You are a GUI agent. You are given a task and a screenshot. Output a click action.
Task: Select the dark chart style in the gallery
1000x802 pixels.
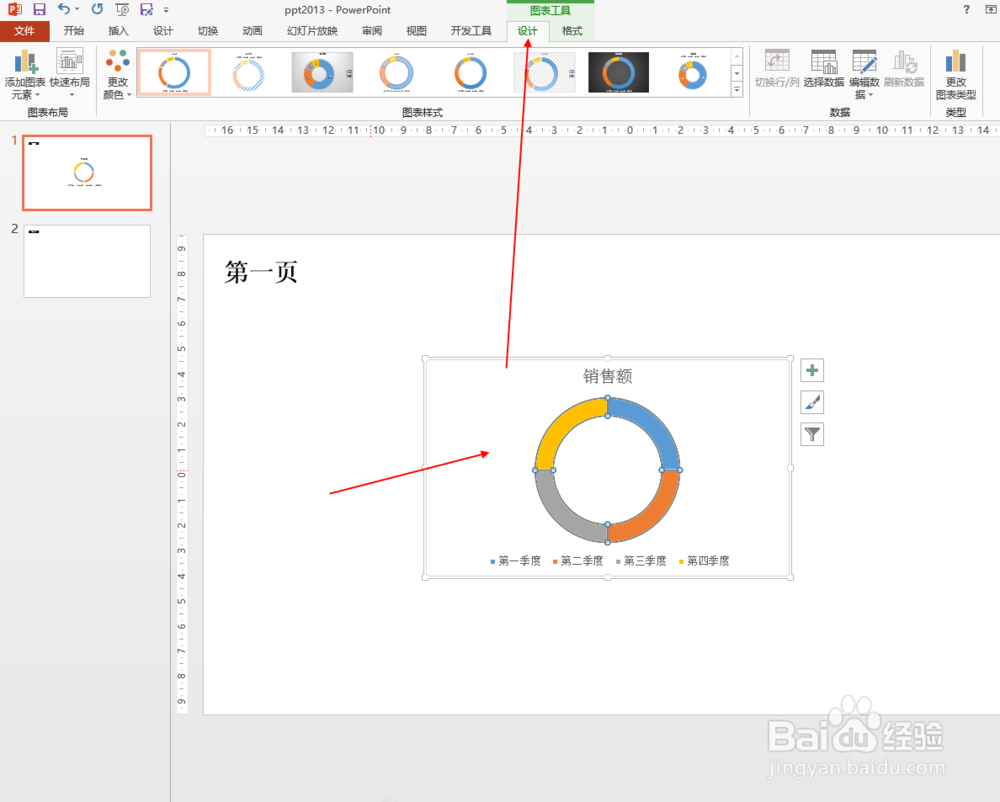pos(618,72)
